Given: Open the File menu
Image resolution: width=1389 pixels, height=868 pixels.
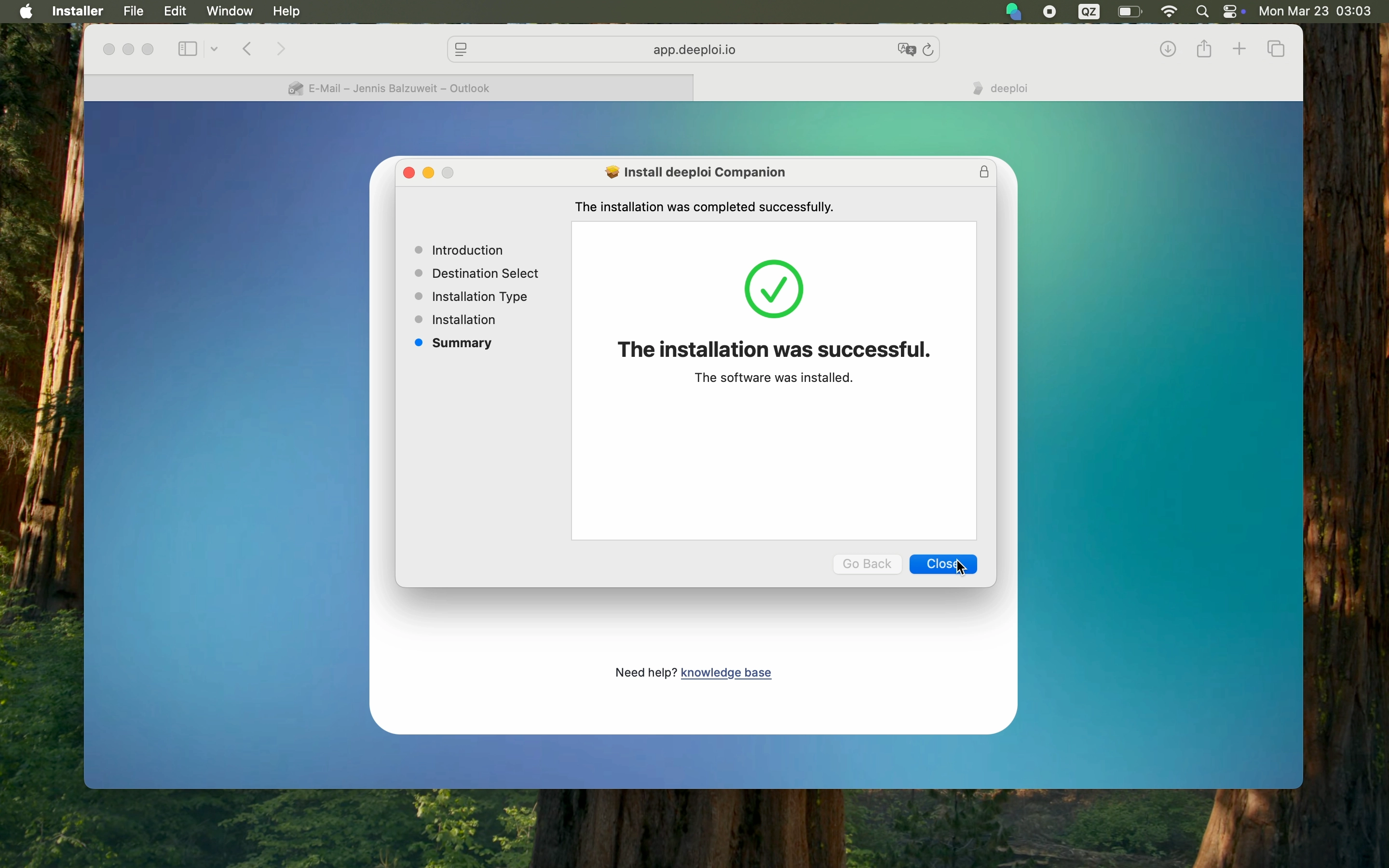Looking at the screenshot, I should pos(134,12).
